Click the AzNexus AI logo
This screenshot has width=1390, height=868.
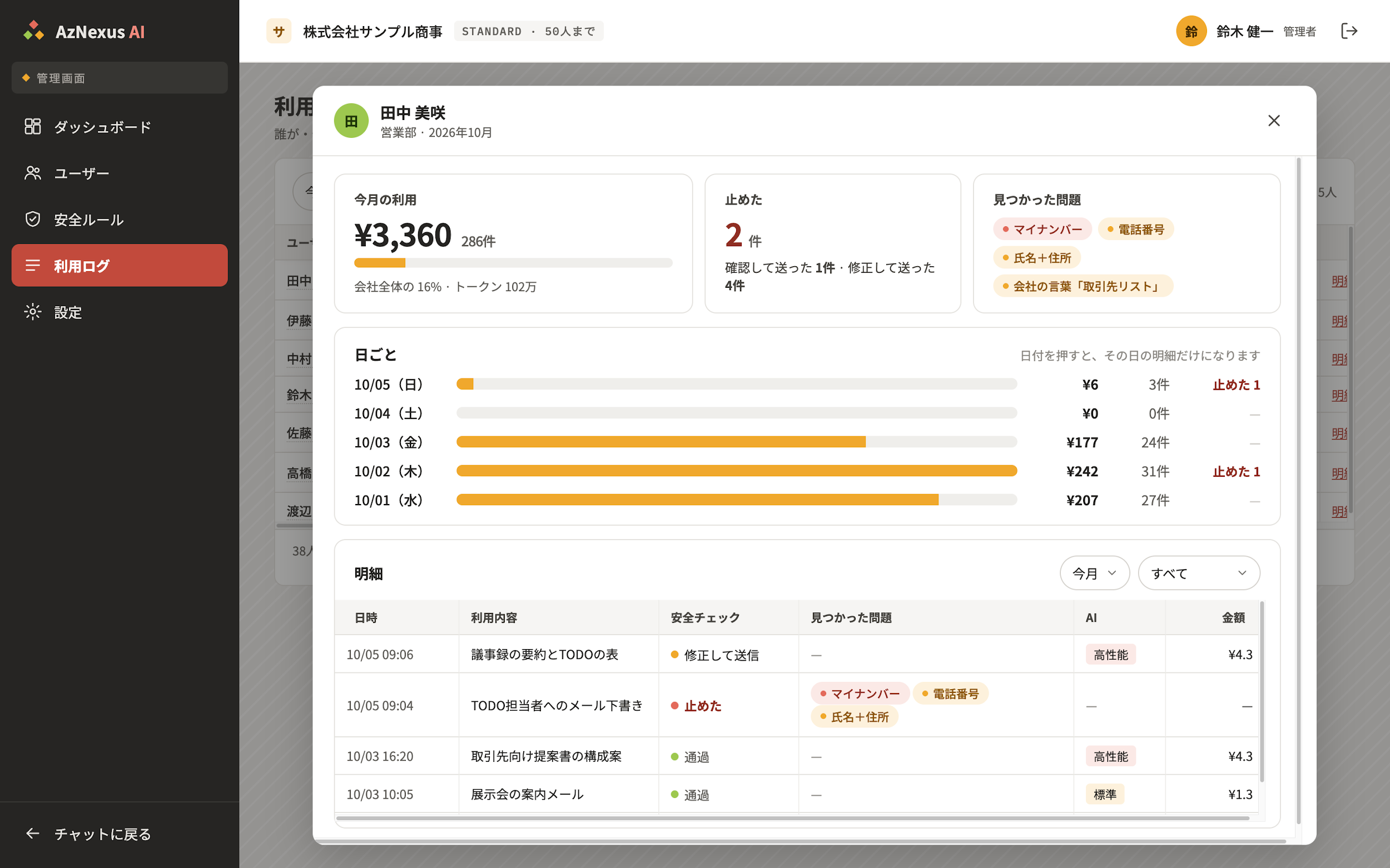pos(84,31)
